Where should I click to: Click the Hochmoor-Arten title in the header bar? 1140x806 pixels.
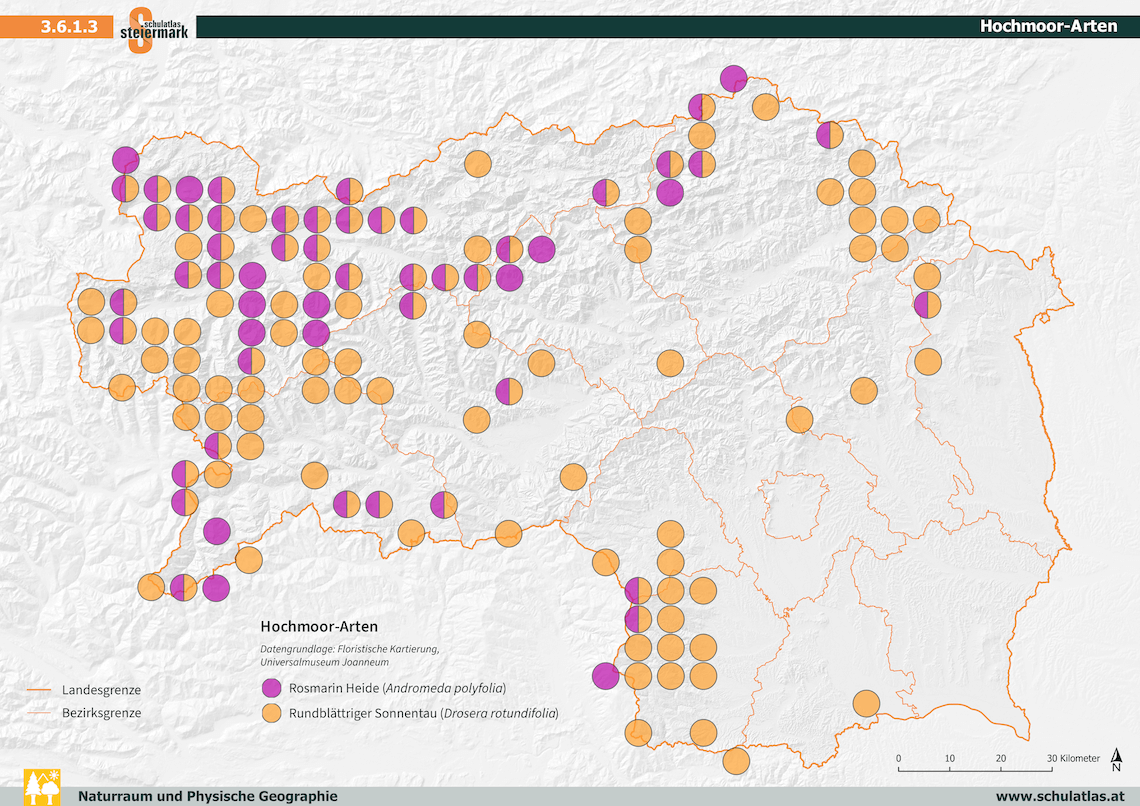click(x=1048, y=26)
